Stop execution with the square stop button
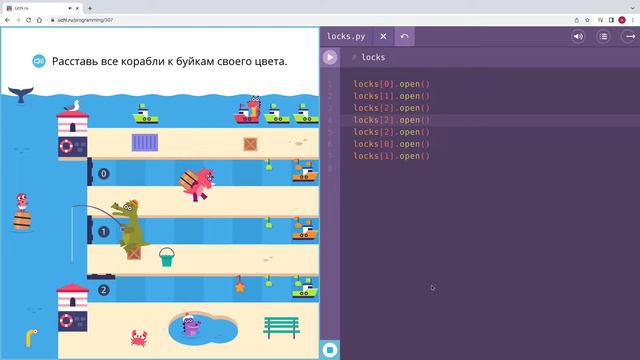 click(x=330, y=350)
